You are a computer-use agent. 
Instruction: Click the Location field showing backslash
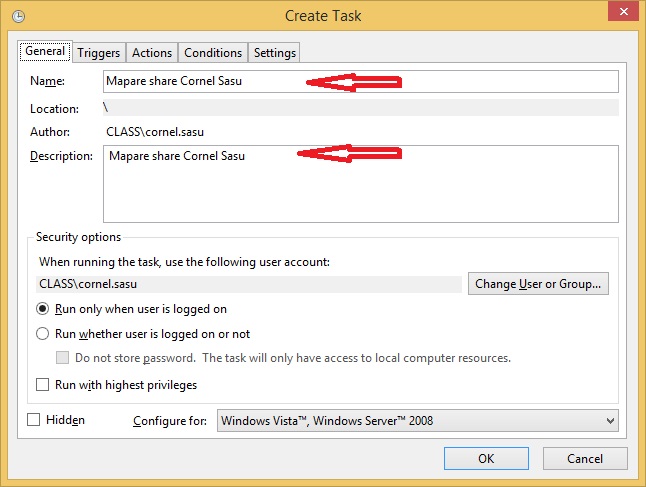click(x=360, y=108)
